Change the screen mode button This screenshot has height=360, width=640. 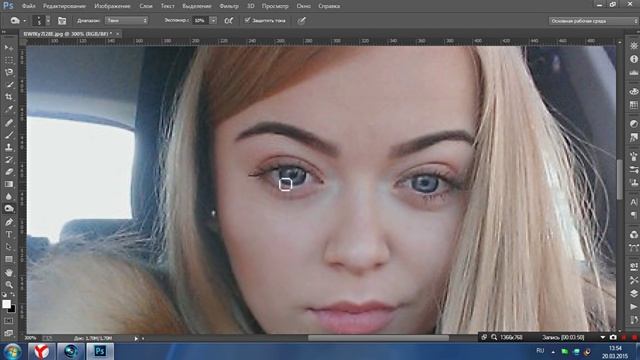click(9, 333)
